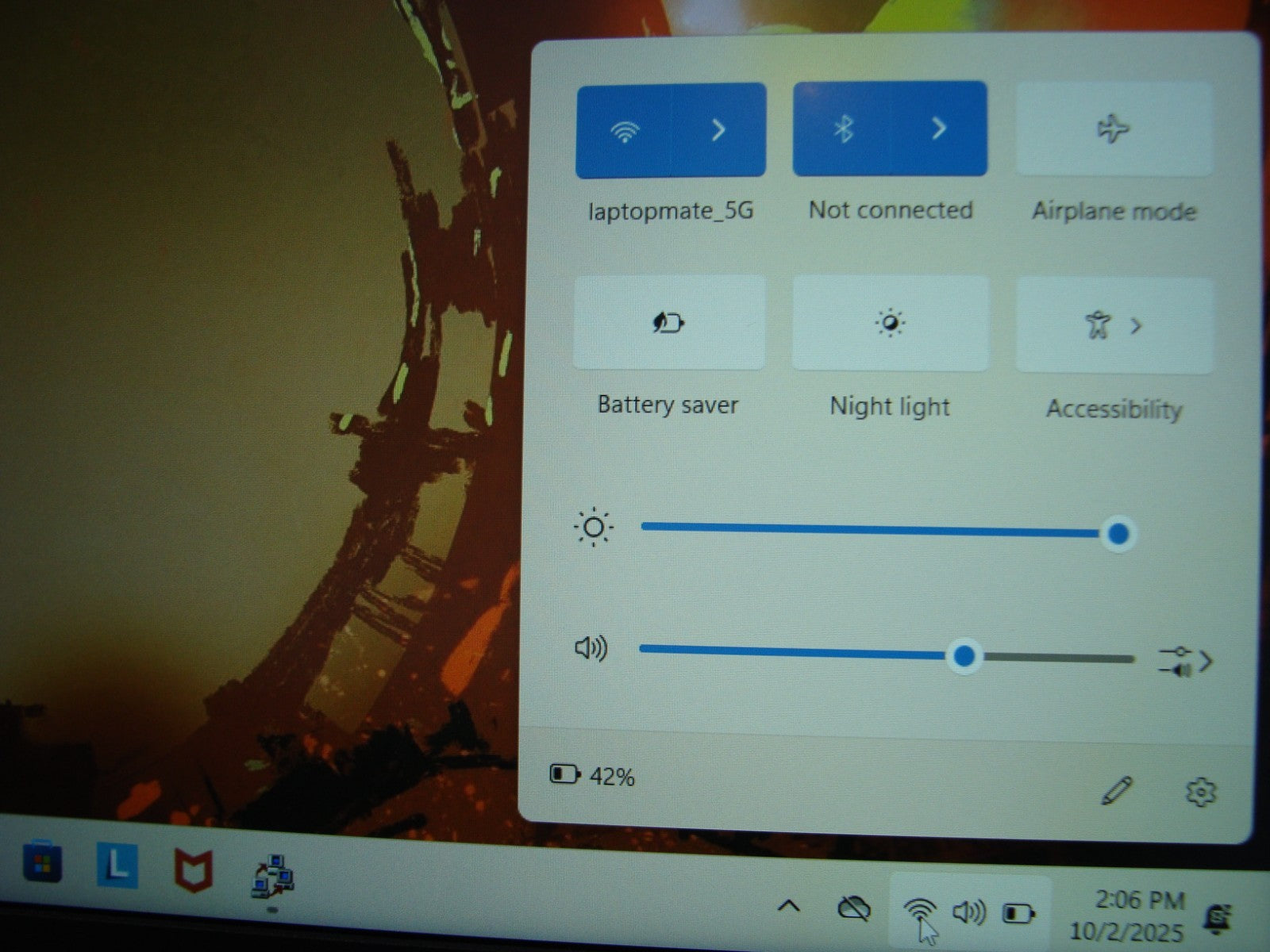Image resolution: width=1270 pixels, height=952 pixels.
Task: Mute sound via the quick settings speaker icon
Action: tap(591, 648)
